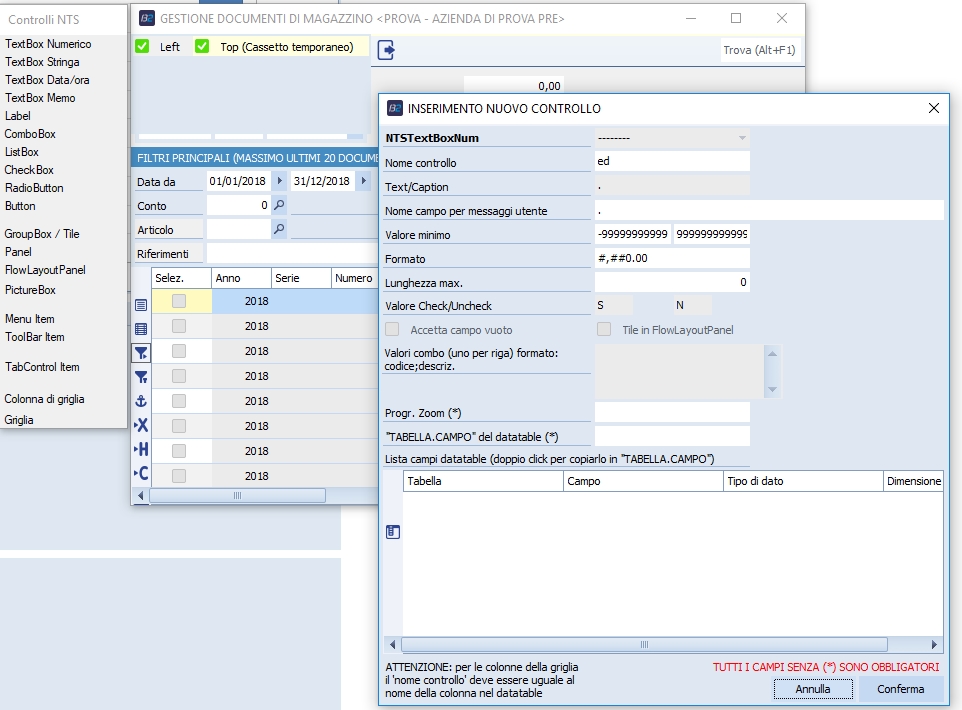This screenshot has height=710, width=962.
Task: Select TextBox Stringa control
Action: click(42, 62)
